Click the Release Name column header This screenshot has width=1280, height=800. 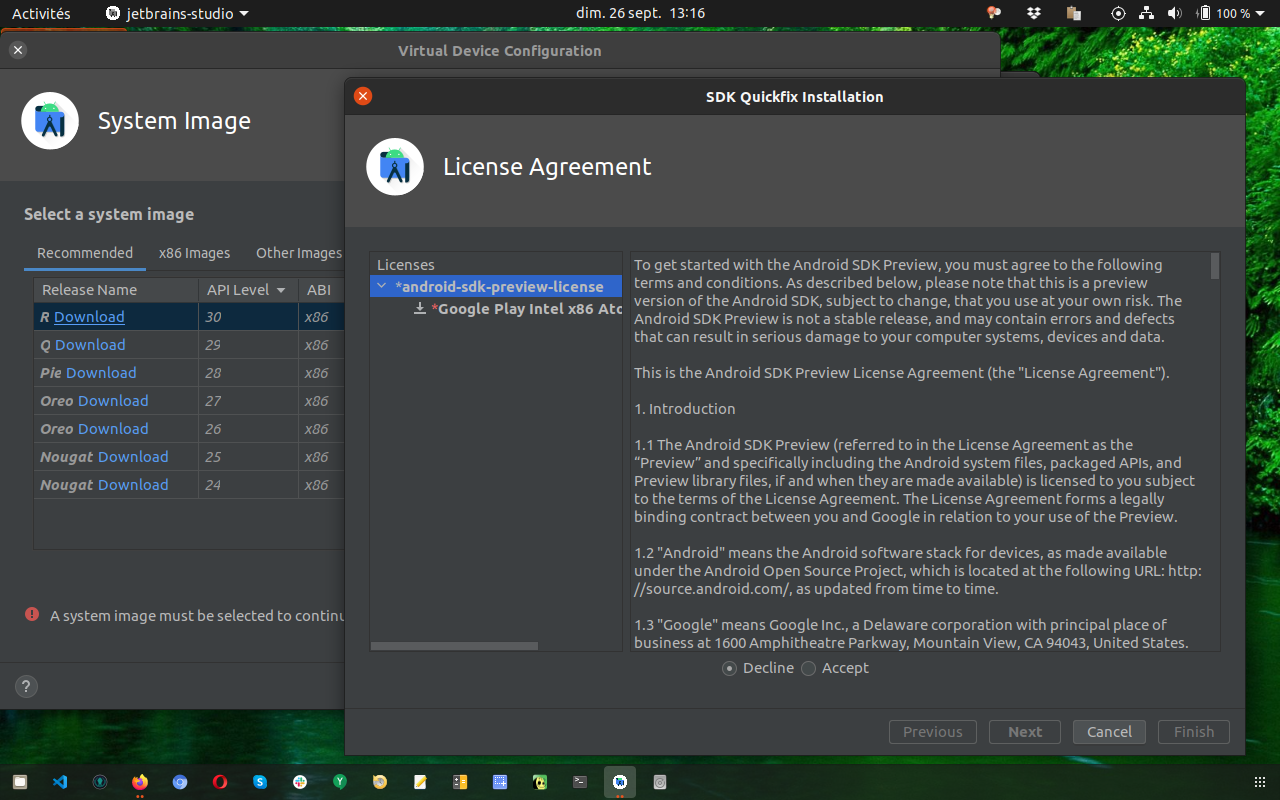point(116,290)
